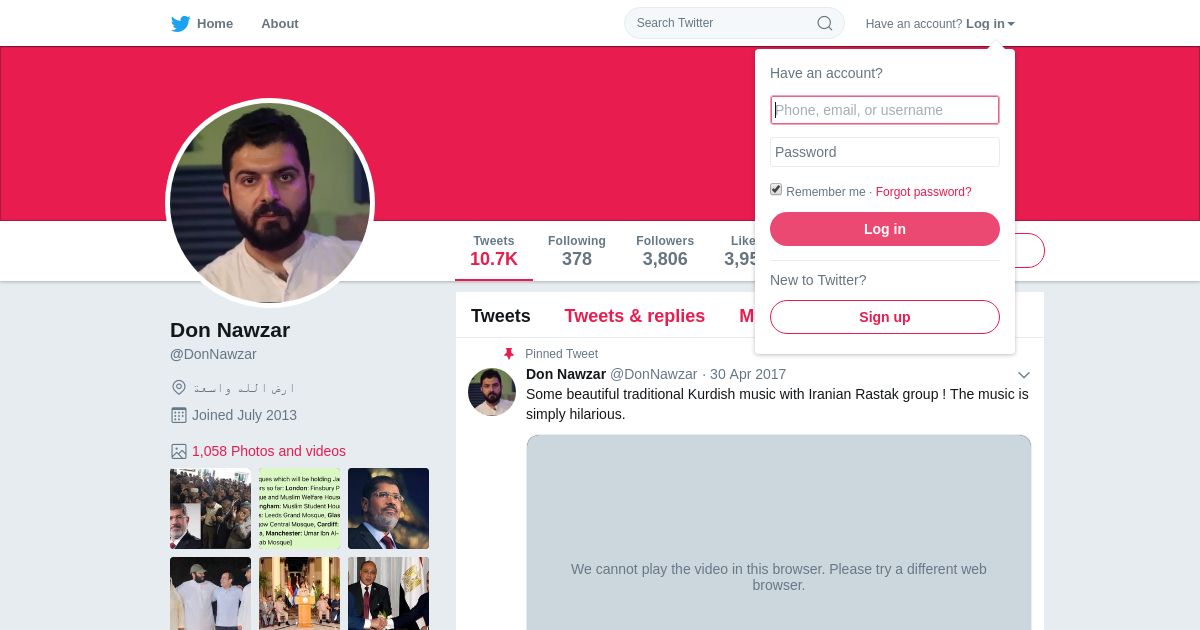Image resolution: width=1200 pixels, height=630 pixels.
Task: Open the Tweets & replies tab
Action: [634, 316]
